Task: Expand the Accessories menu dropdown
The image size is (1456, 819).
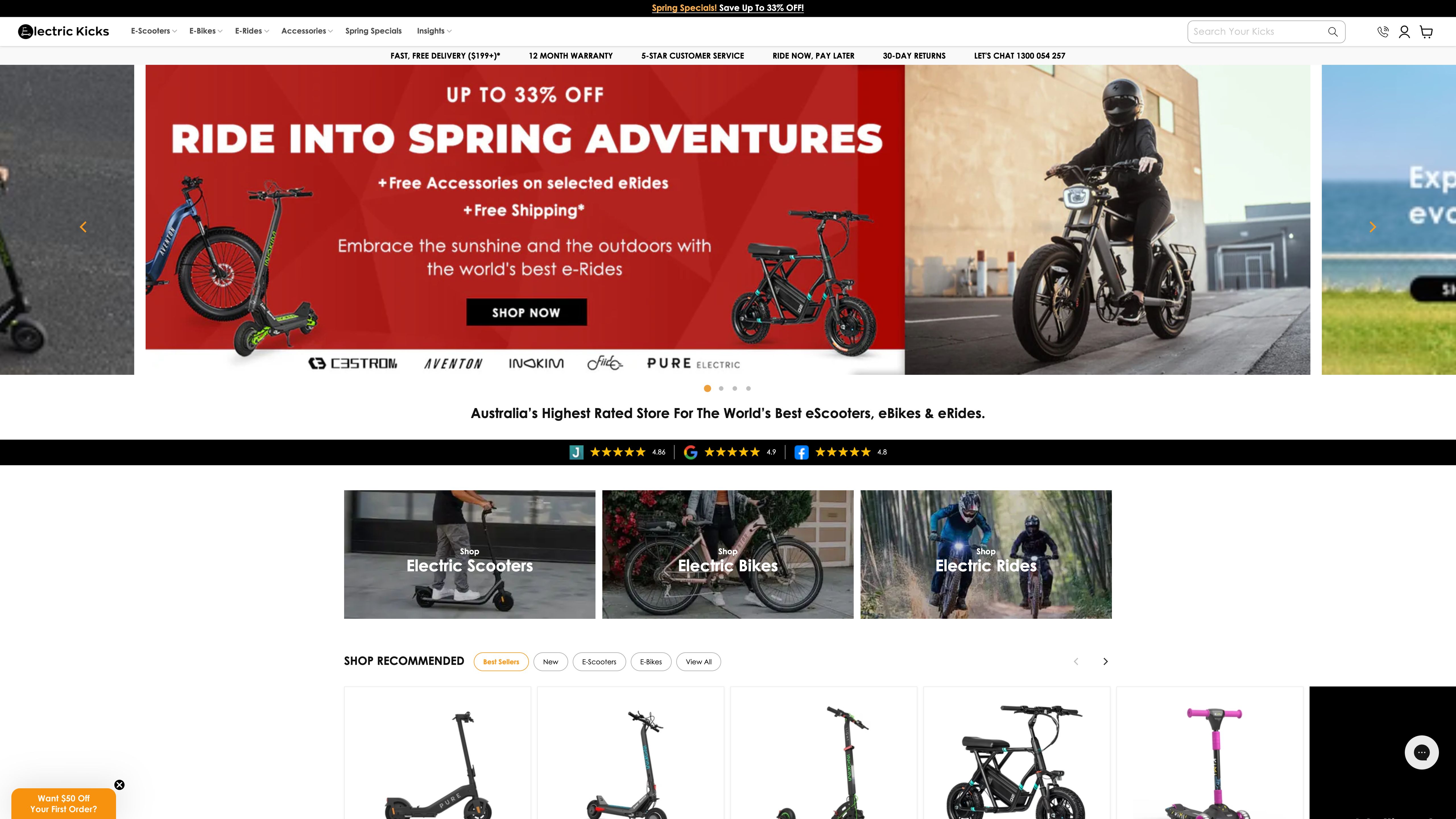Action: 307,31
